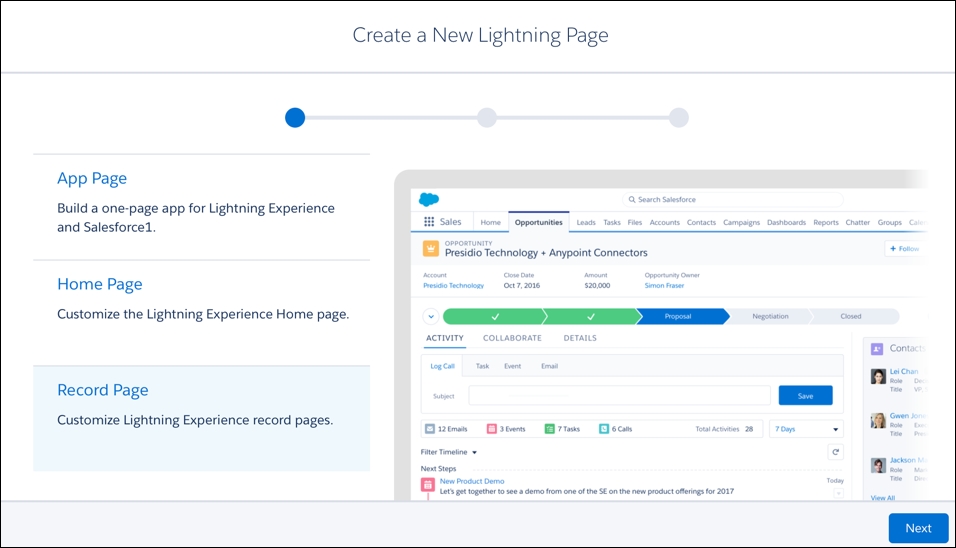This screenshot has height=548, width=956.
Task: Click the Subject input field
Action: point(619,395)
